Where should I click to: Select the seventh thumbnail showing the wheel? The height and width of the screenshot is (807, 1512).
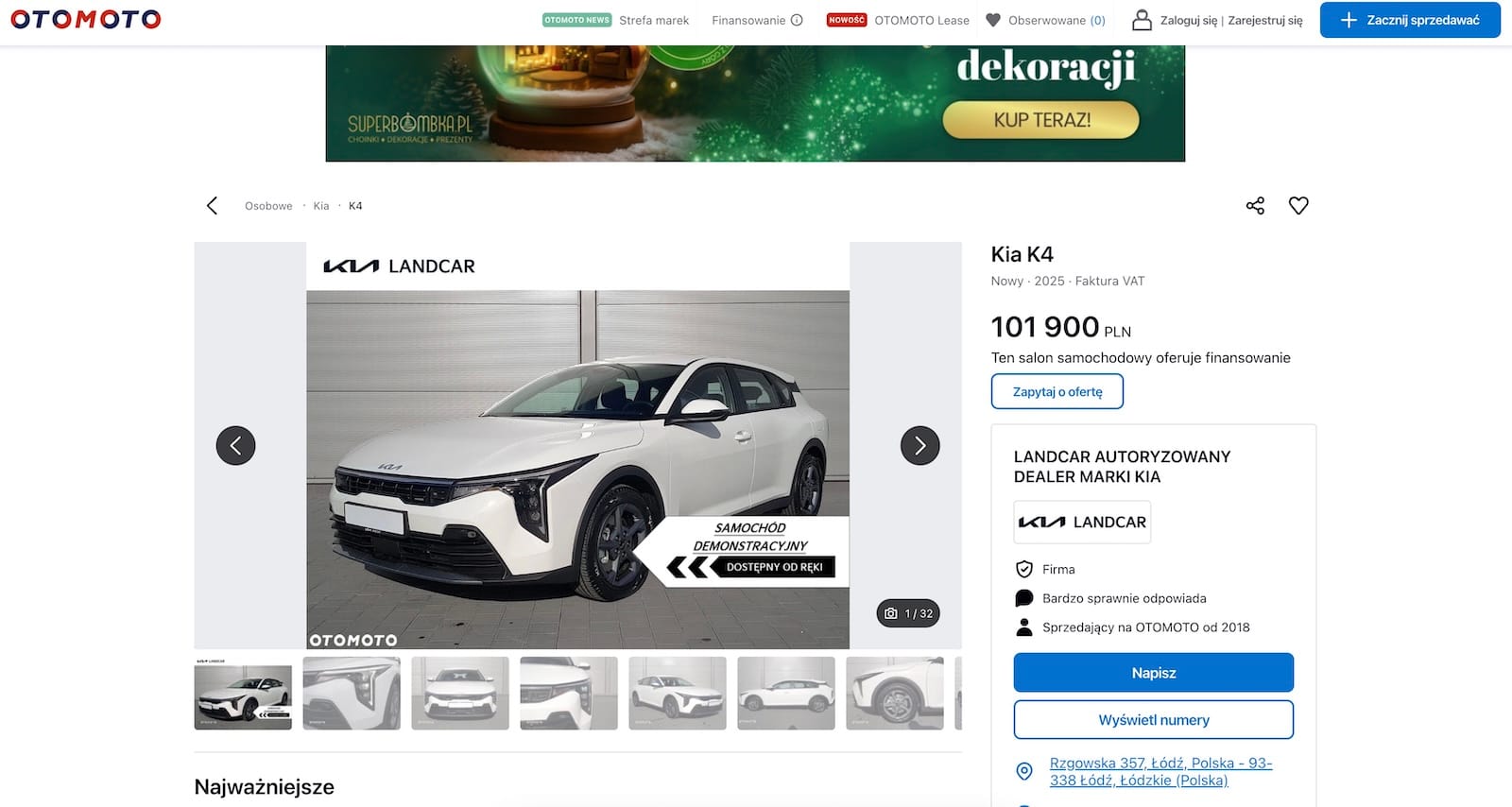(x=895, y=694)
